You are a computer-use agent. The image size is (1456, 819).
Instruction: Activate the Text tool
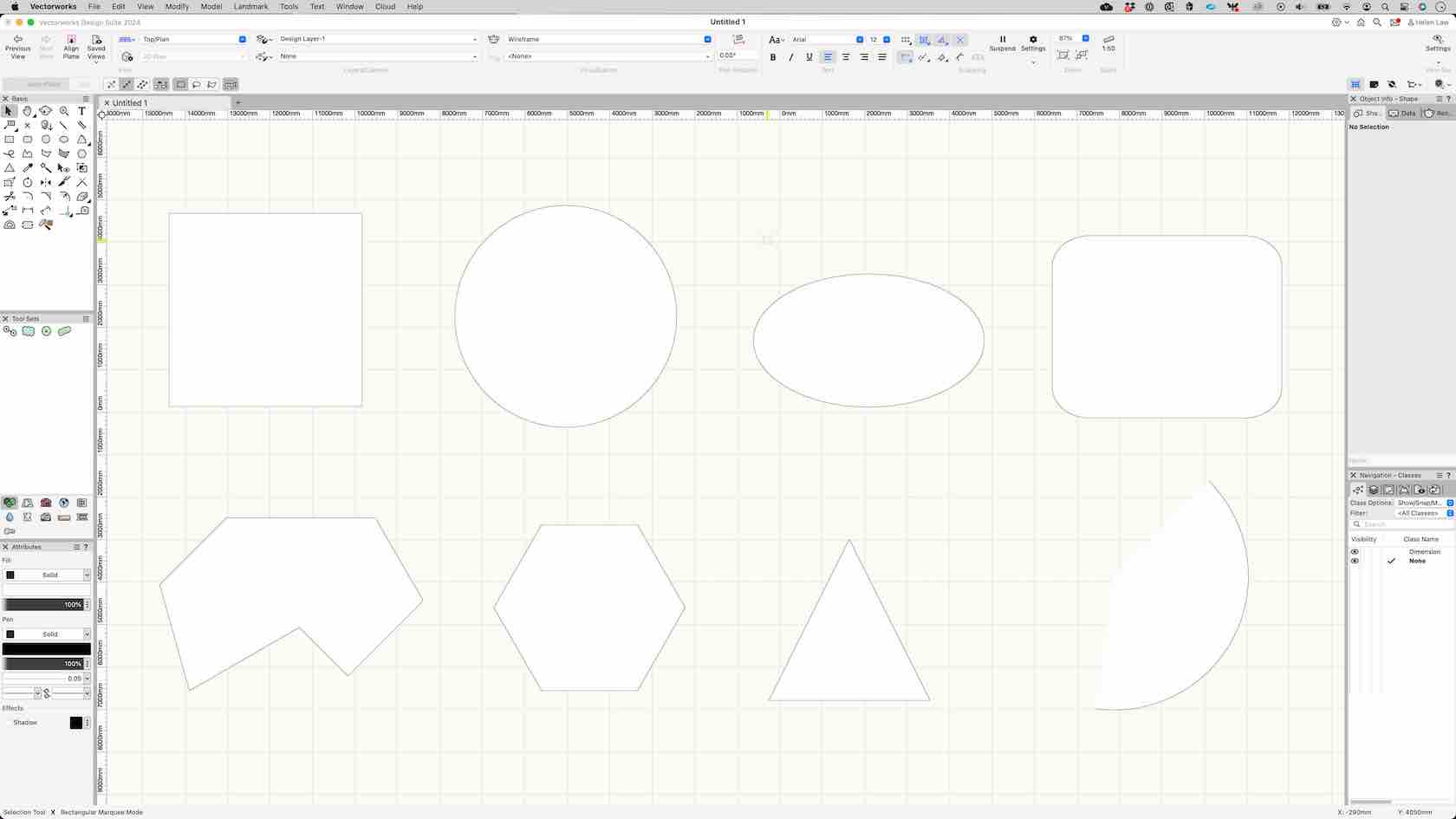coord(82,111)
